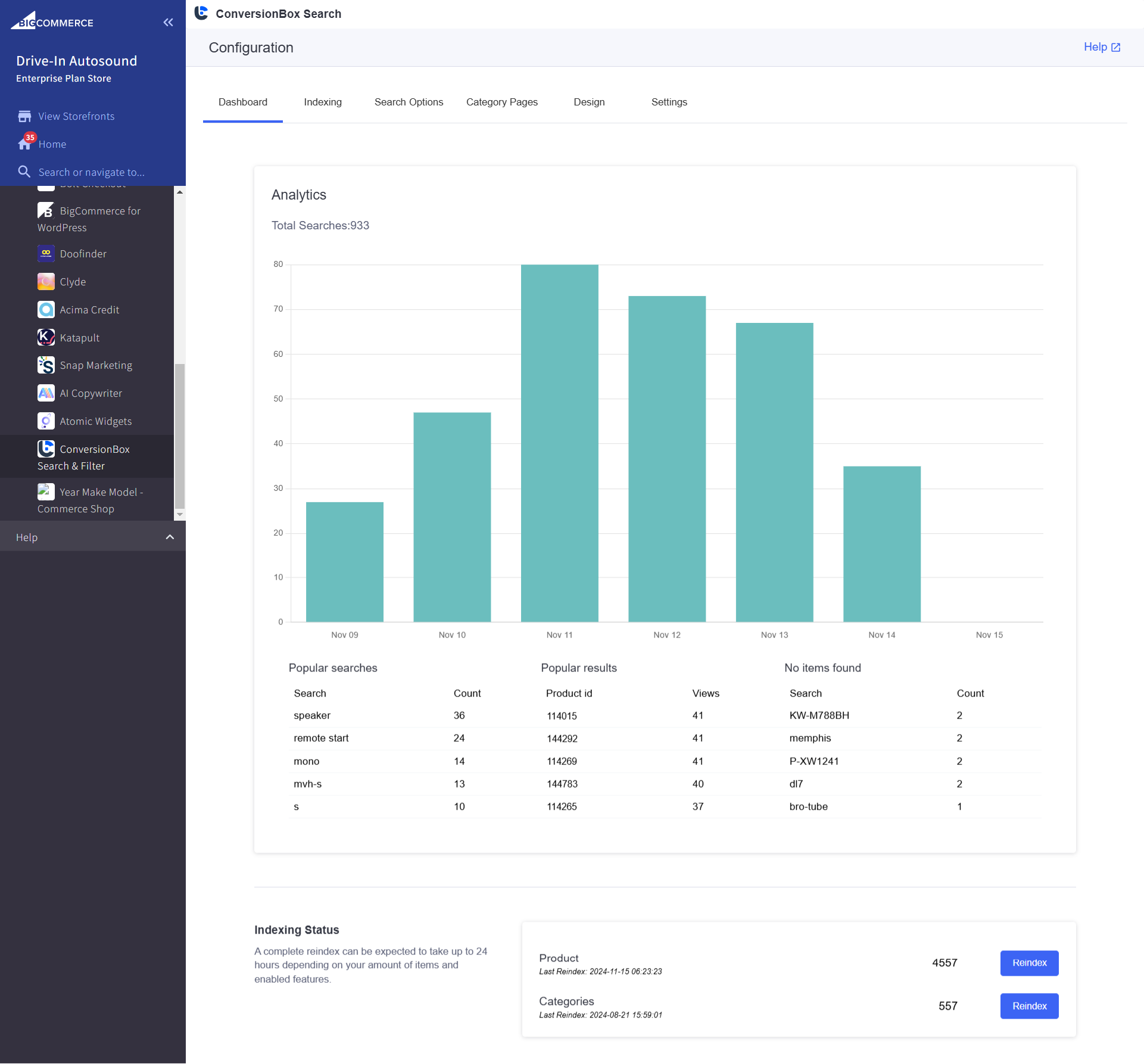1144x1064 pixels.
Task: Reindex the Product index
Action: point(1028,963)
